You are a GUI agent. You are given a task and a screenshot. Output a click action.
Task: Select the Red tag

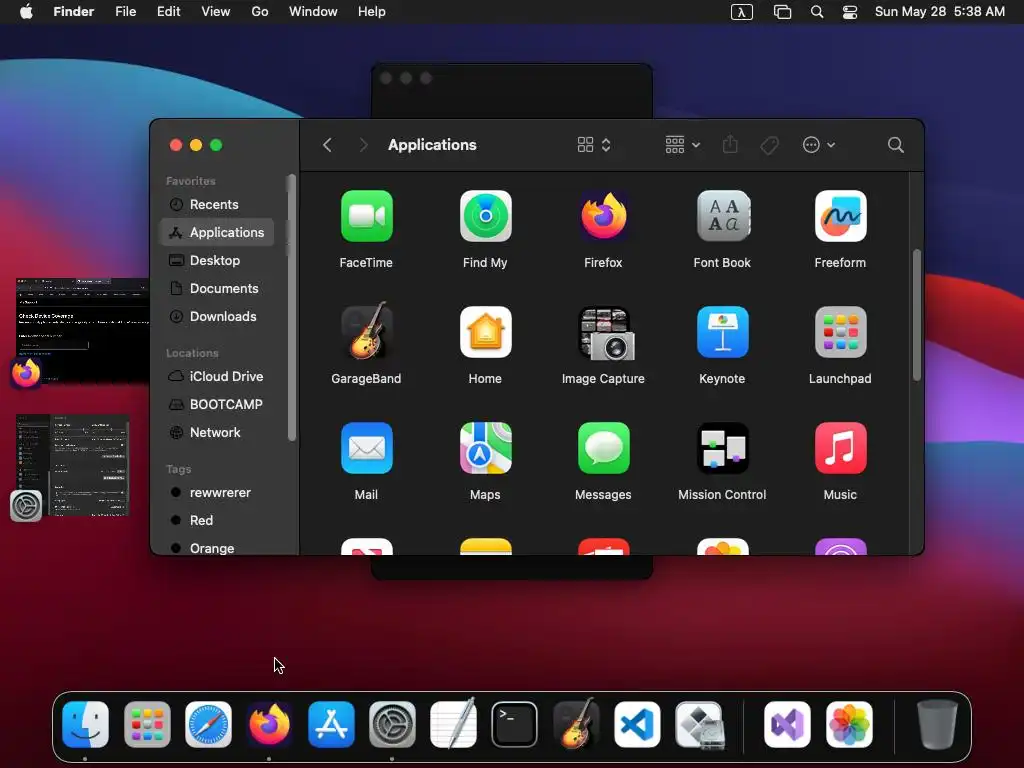[217, 520]
